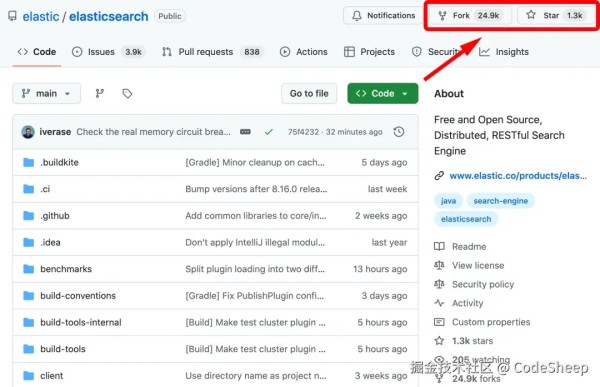Open the benchmarks folder
600x387 pixels.
pyautogui.click(x=66, y=269)
